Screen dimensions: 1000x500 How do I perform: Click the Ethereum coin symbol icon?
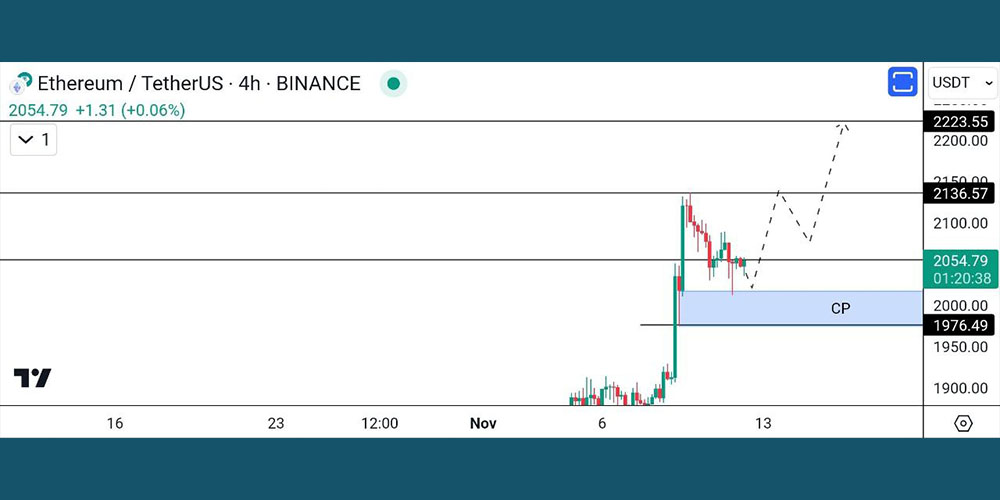pyautogui.click(x=20, y=84)
